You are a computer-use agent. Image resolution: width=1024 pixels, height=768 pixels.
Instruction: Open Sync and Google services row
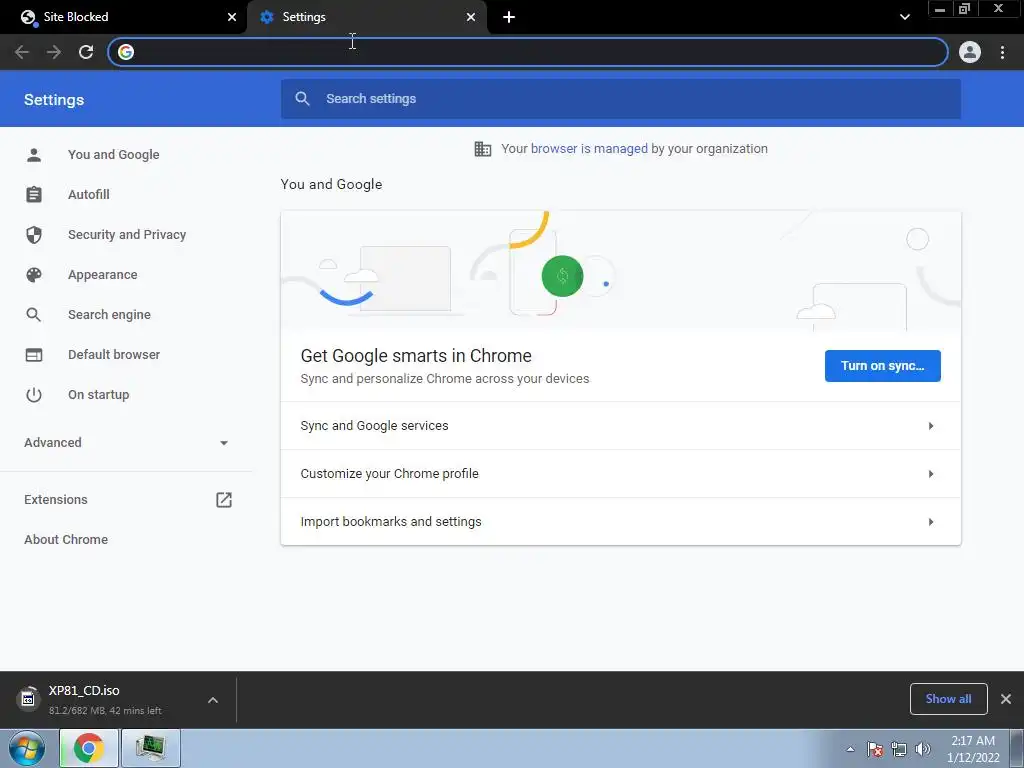[620, 426]
